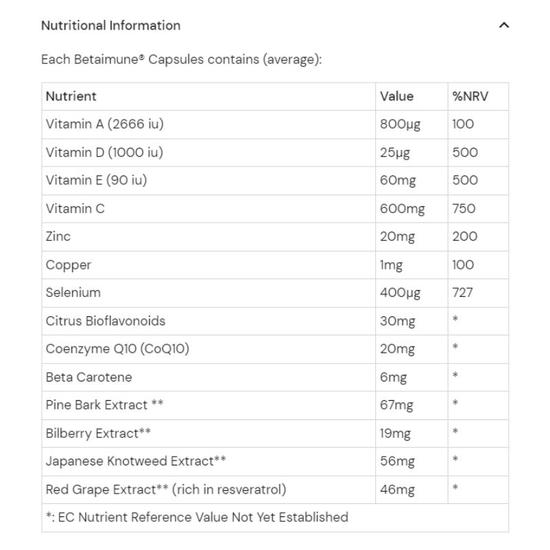Viewport: 550px width, 550px height.
Task: Click the Vitamin D (1000 iu) cell
Action: coord(209,153)
